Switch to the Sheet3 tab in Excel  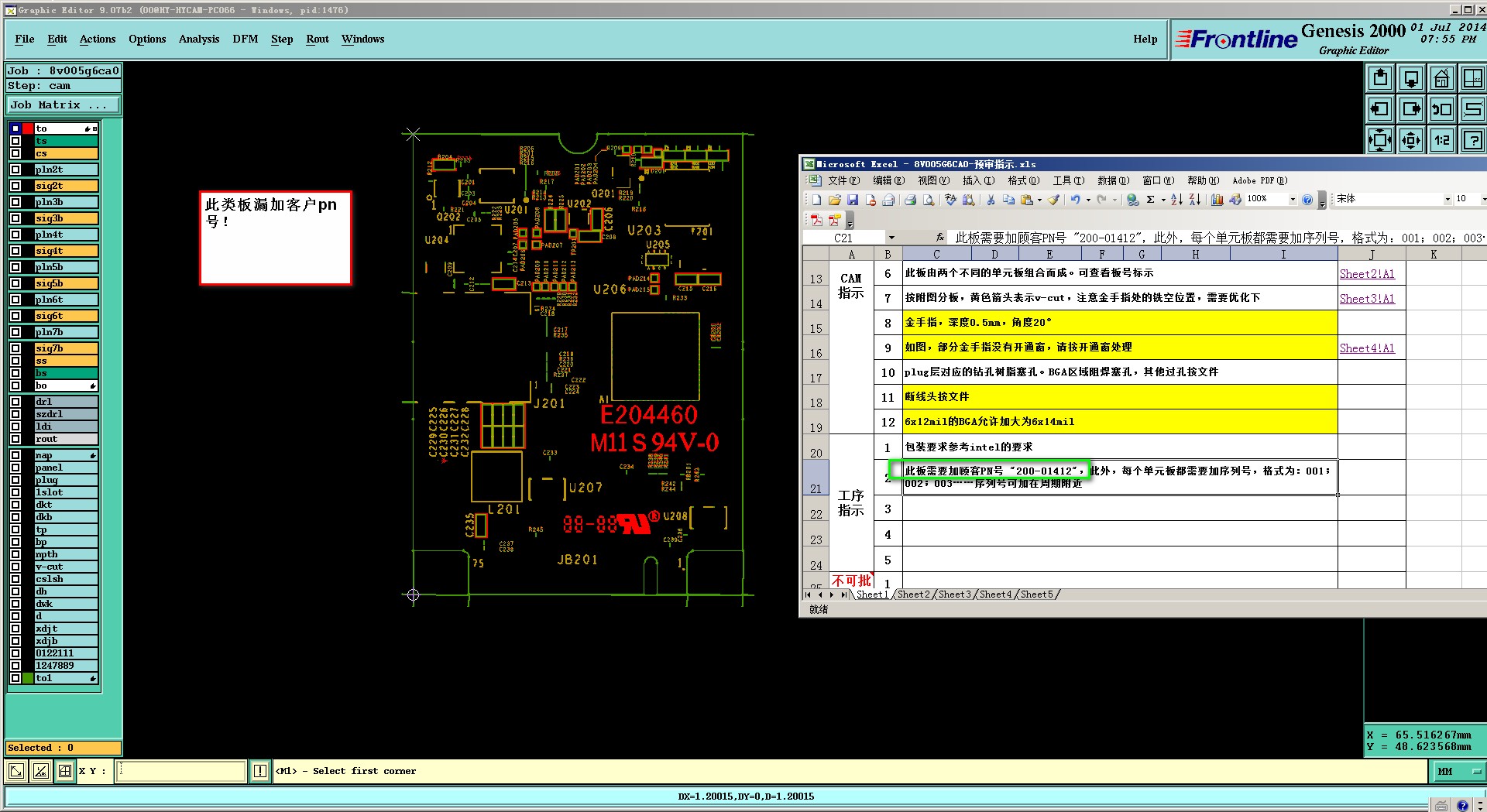(955, 594)
